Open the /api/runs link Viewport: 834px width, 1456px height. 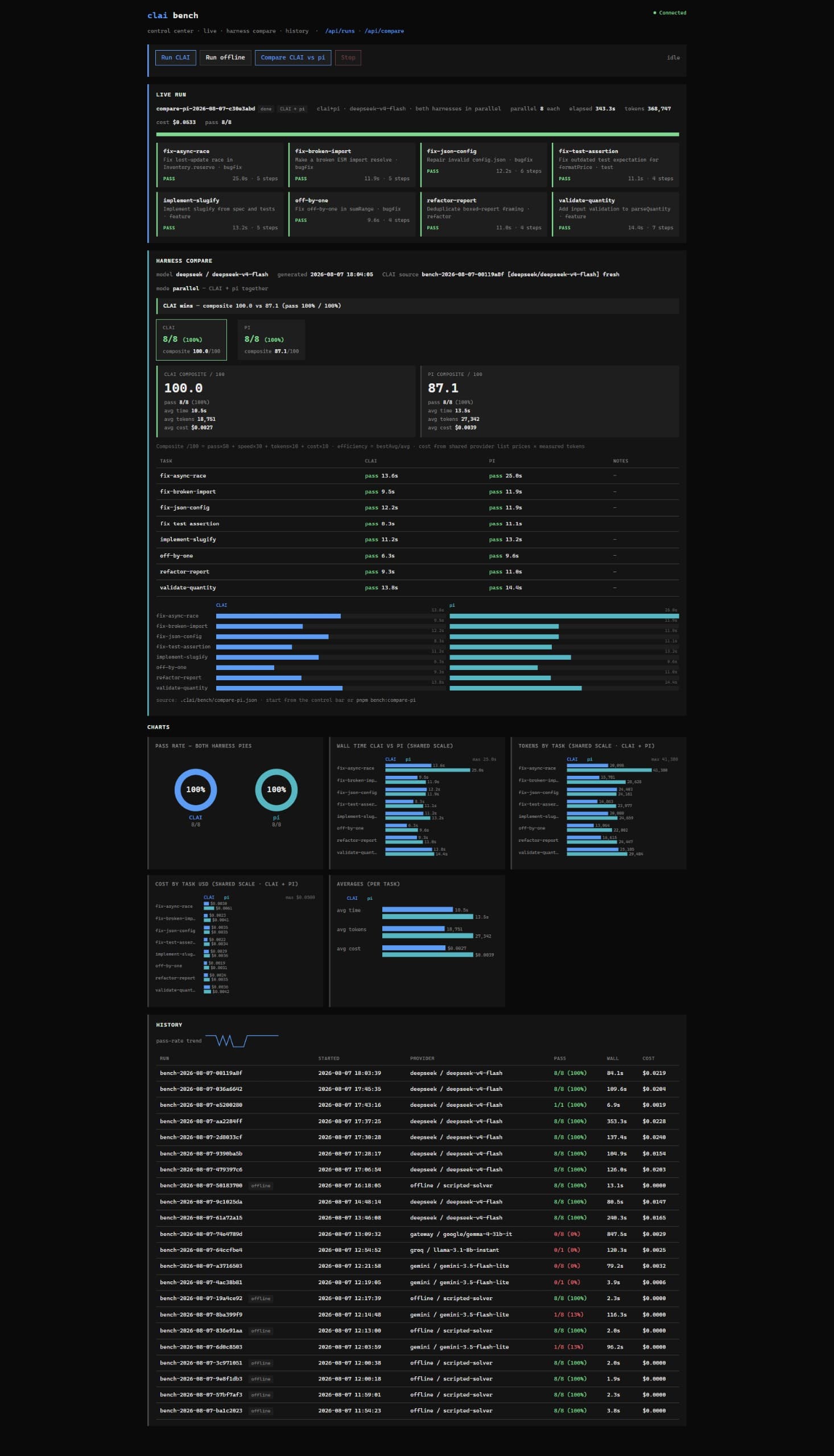coord(340,31)
